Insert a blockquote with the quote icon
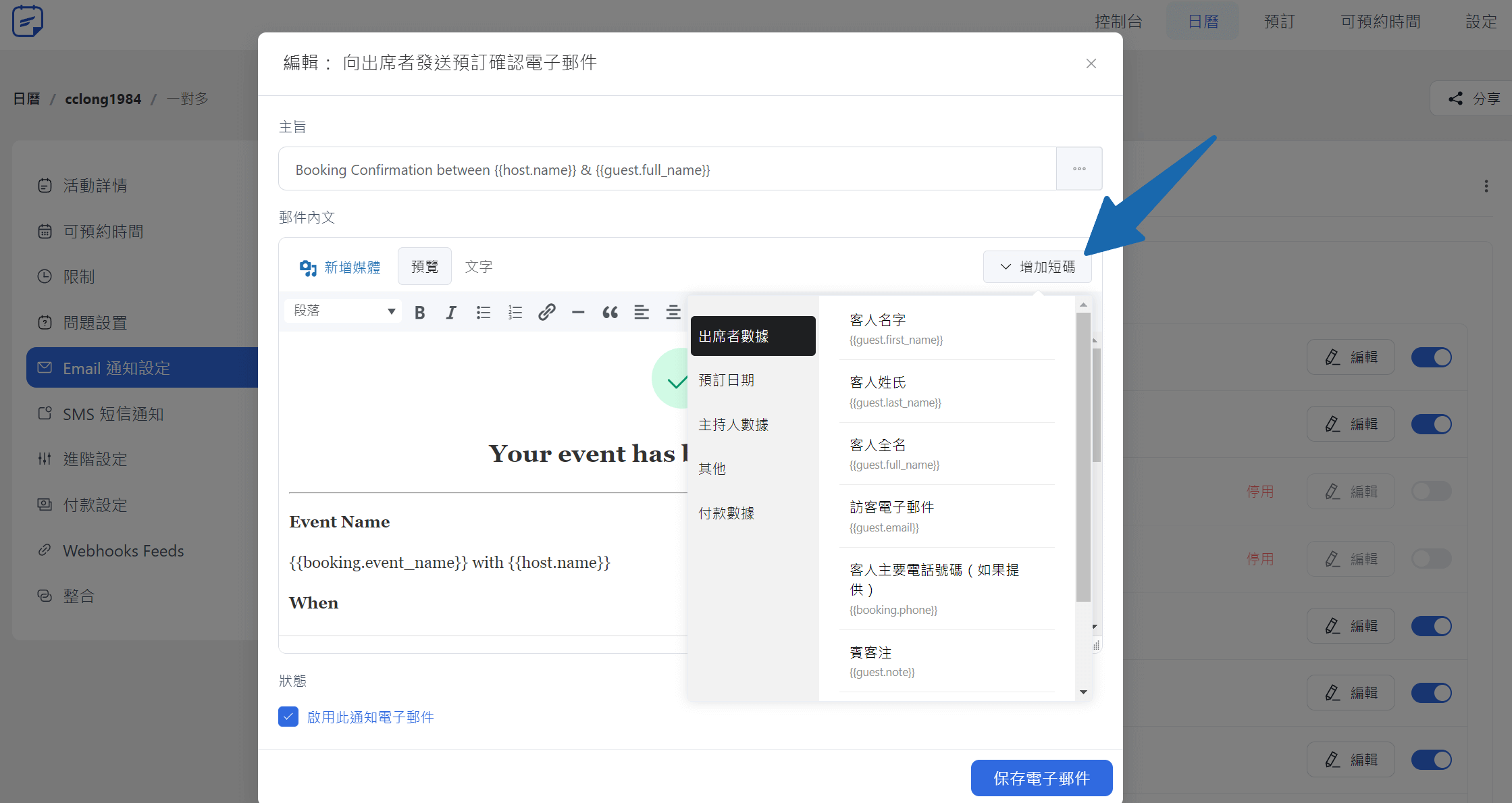Image resolution: width=1512 pixels, height=803 pixels. tap(610, 312)
